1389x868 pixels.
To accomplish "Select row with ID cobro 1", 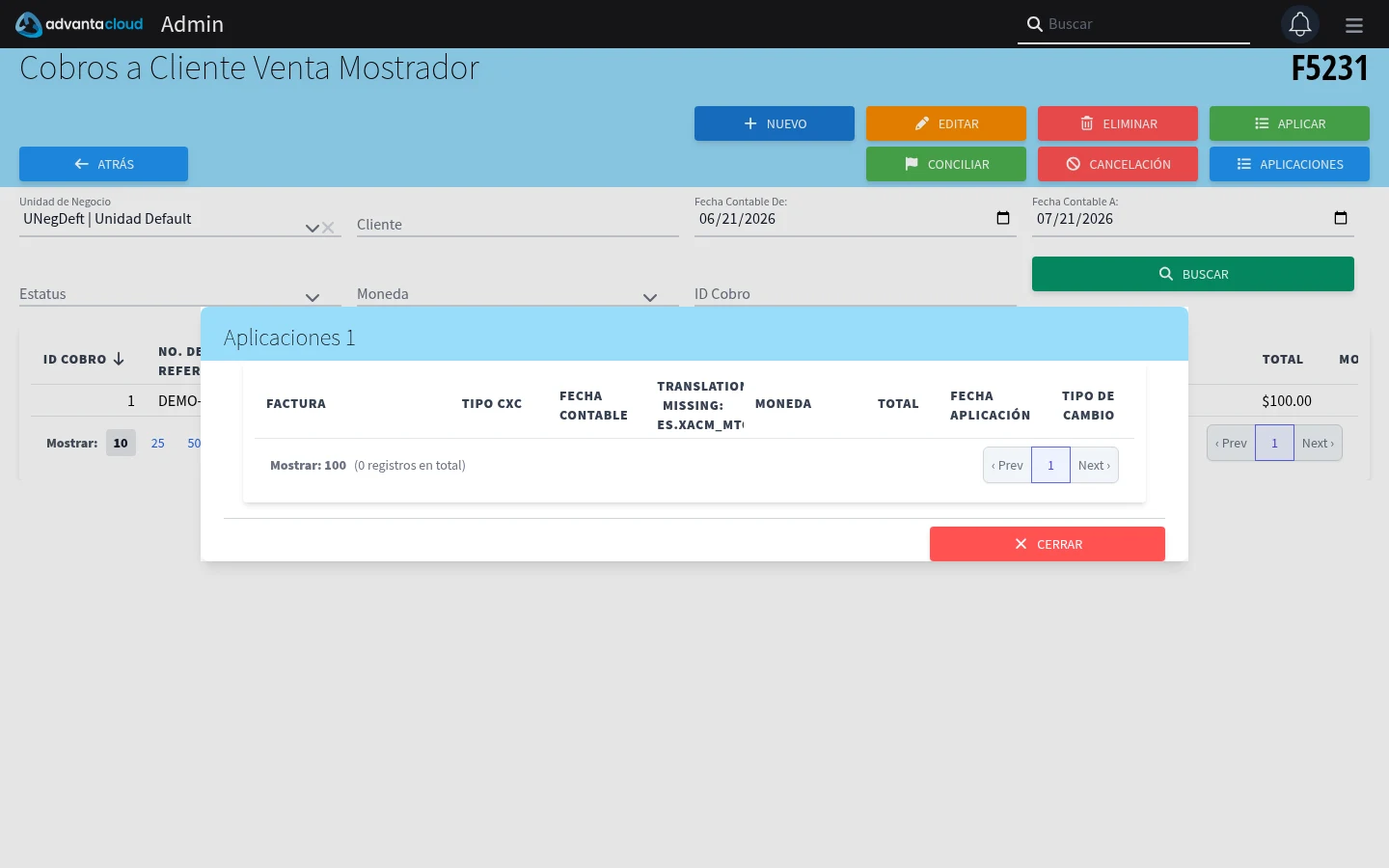I will pyautogui.click(x=131, y=400).
